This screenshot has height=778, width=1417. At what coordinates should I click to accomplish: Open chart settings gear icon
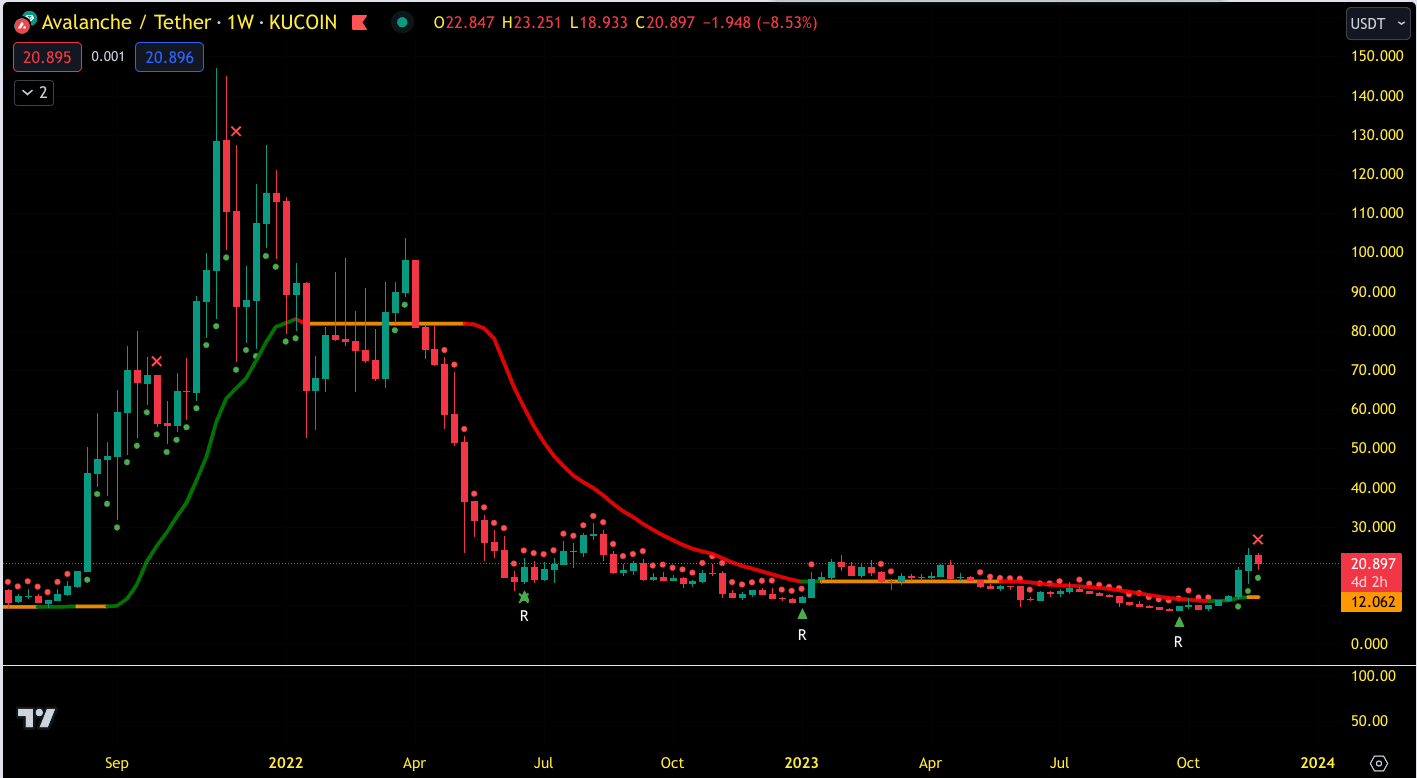pyautogui.click(x=1379, y=763)
